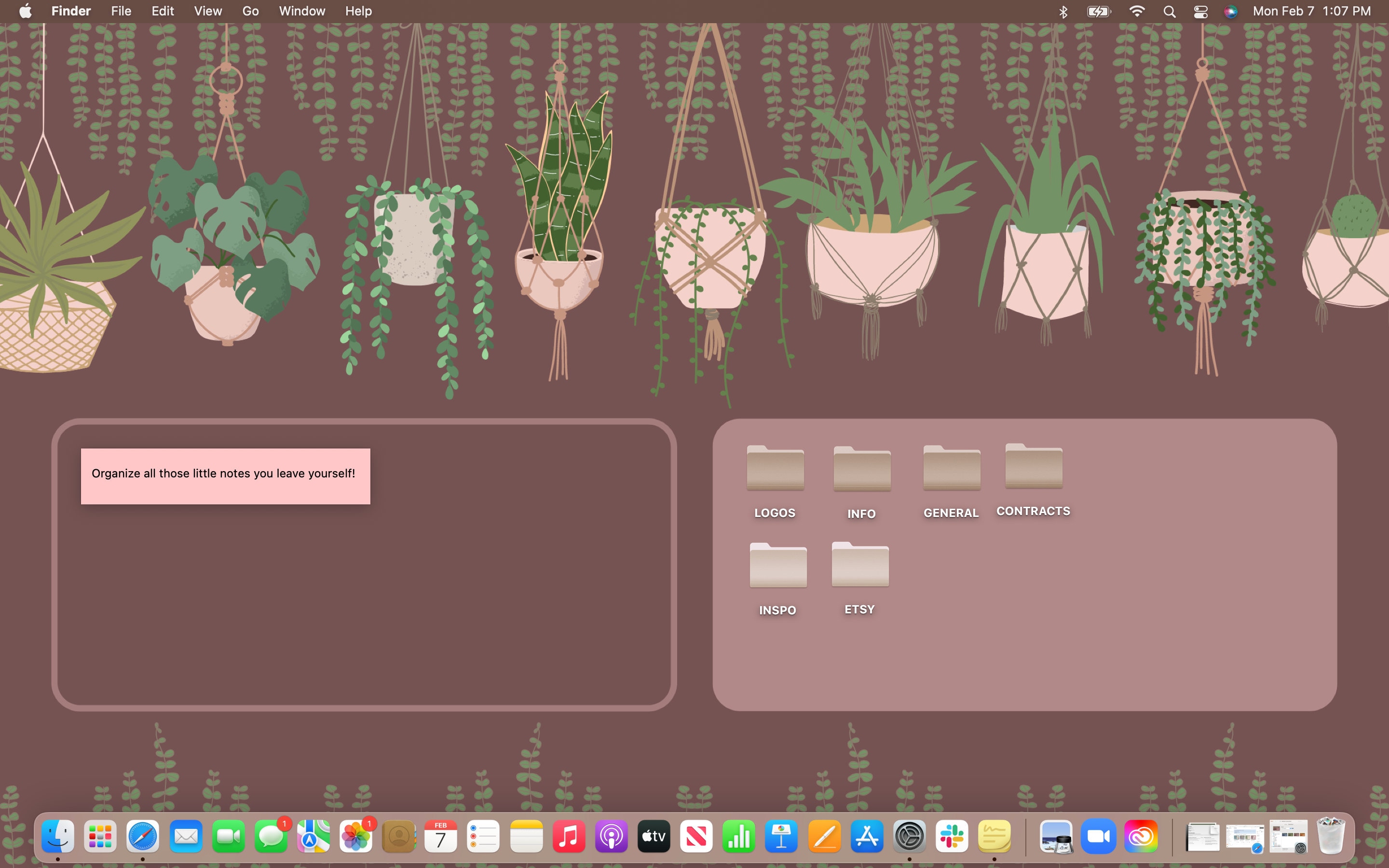Open the Photos app
1389x868 pixels.
coord(355,837)
